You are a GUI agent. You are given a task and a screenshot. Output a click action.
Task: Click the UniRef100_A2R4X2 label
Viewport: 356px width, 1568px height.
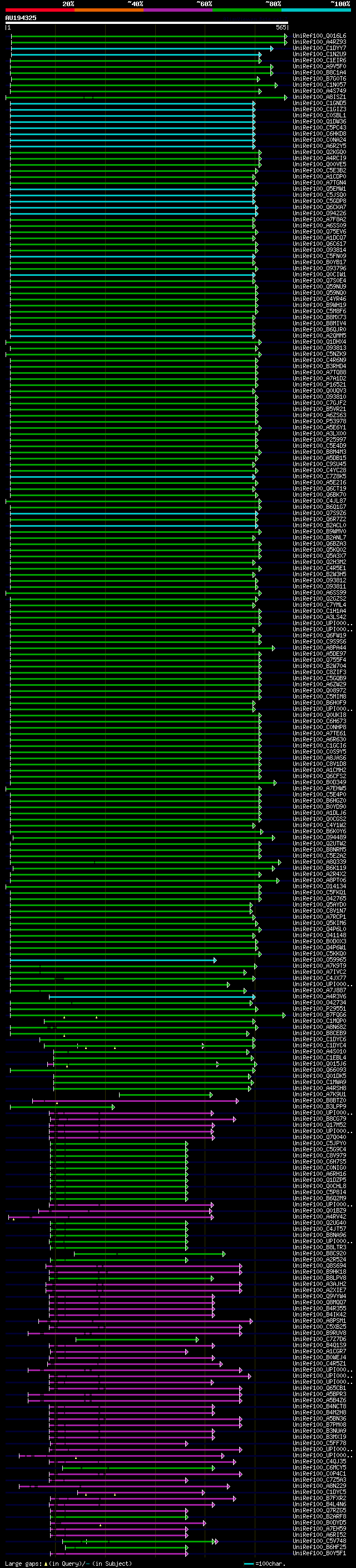pos(319,874)
